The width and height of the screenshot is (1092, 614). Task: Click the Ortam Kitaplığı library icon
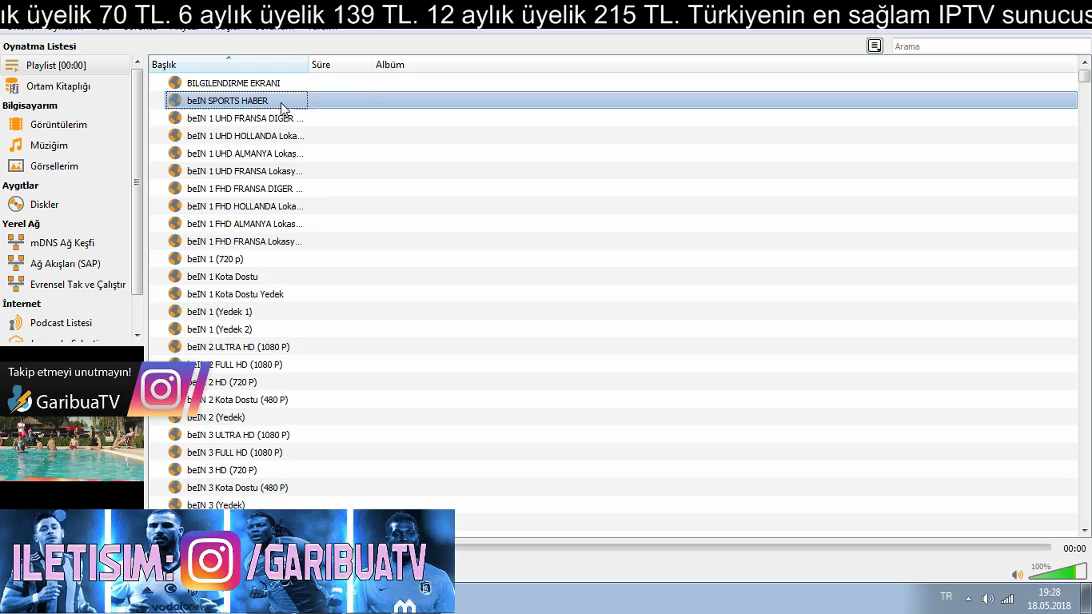(12, 86)
